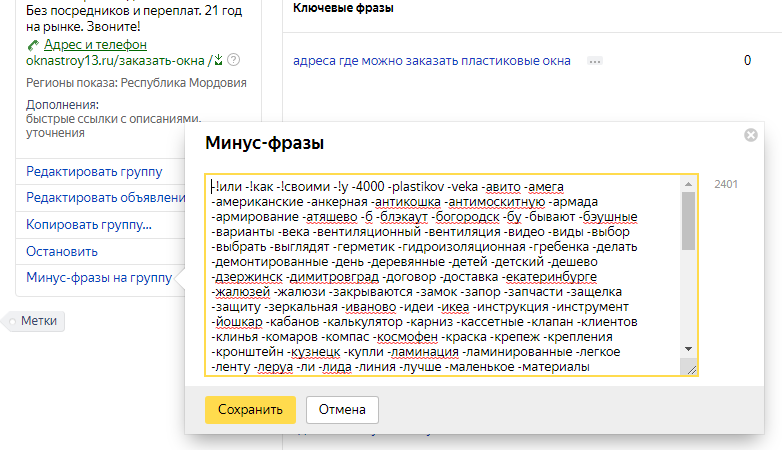Cancel editing with Отмена button
782x450 pixels.
pyautogui.click(x=342, y=410)
